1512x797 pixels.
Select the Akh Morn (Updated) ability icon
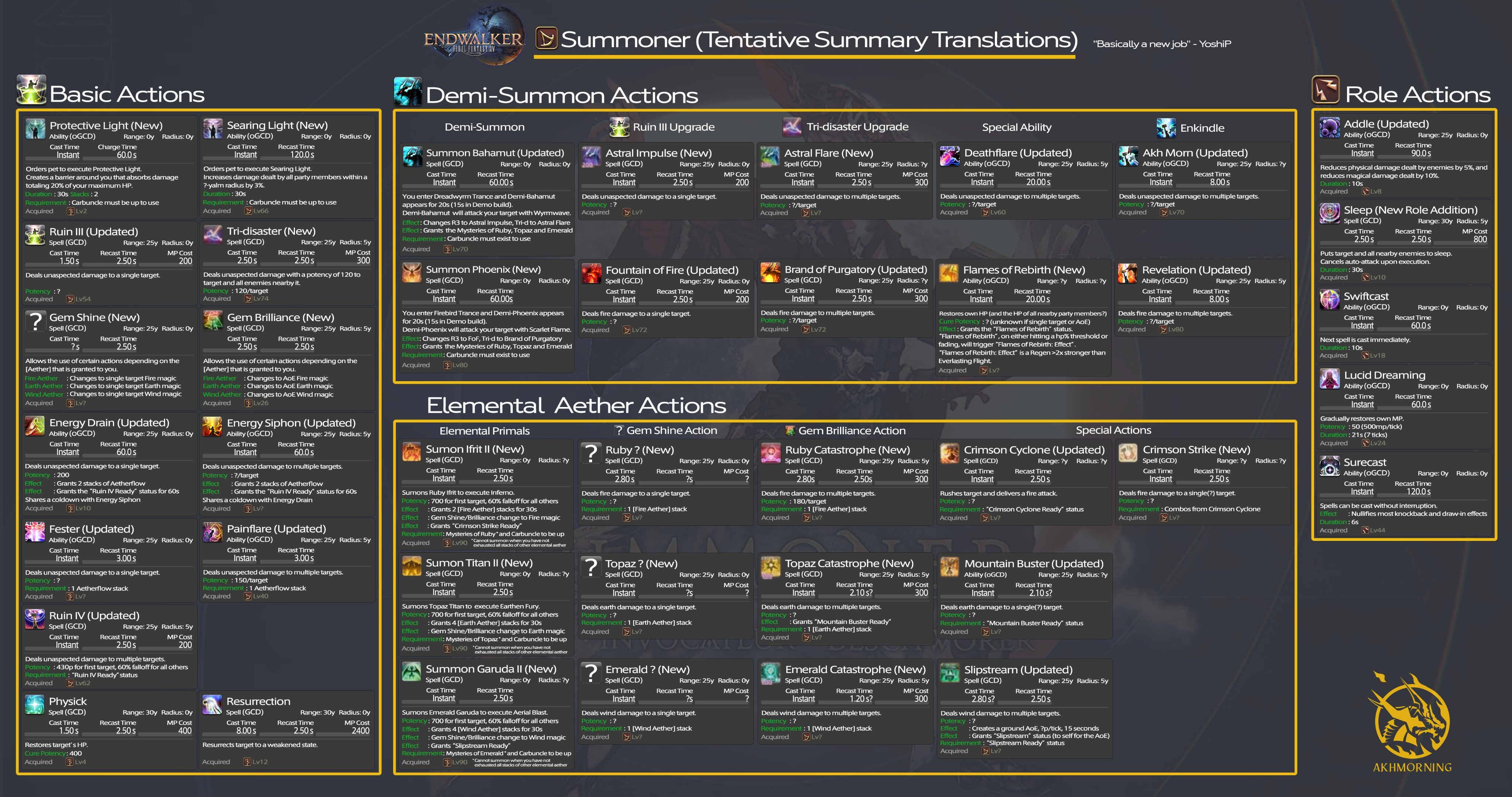pyautogui.click(x=1129, y=157)
